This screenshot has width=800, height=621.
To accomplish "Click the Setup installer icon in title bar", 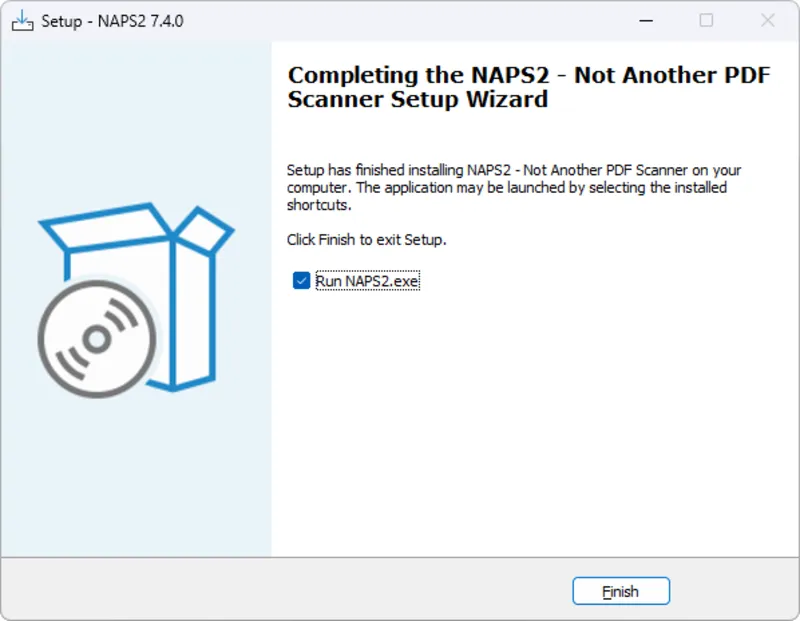I will pos(22,21).
